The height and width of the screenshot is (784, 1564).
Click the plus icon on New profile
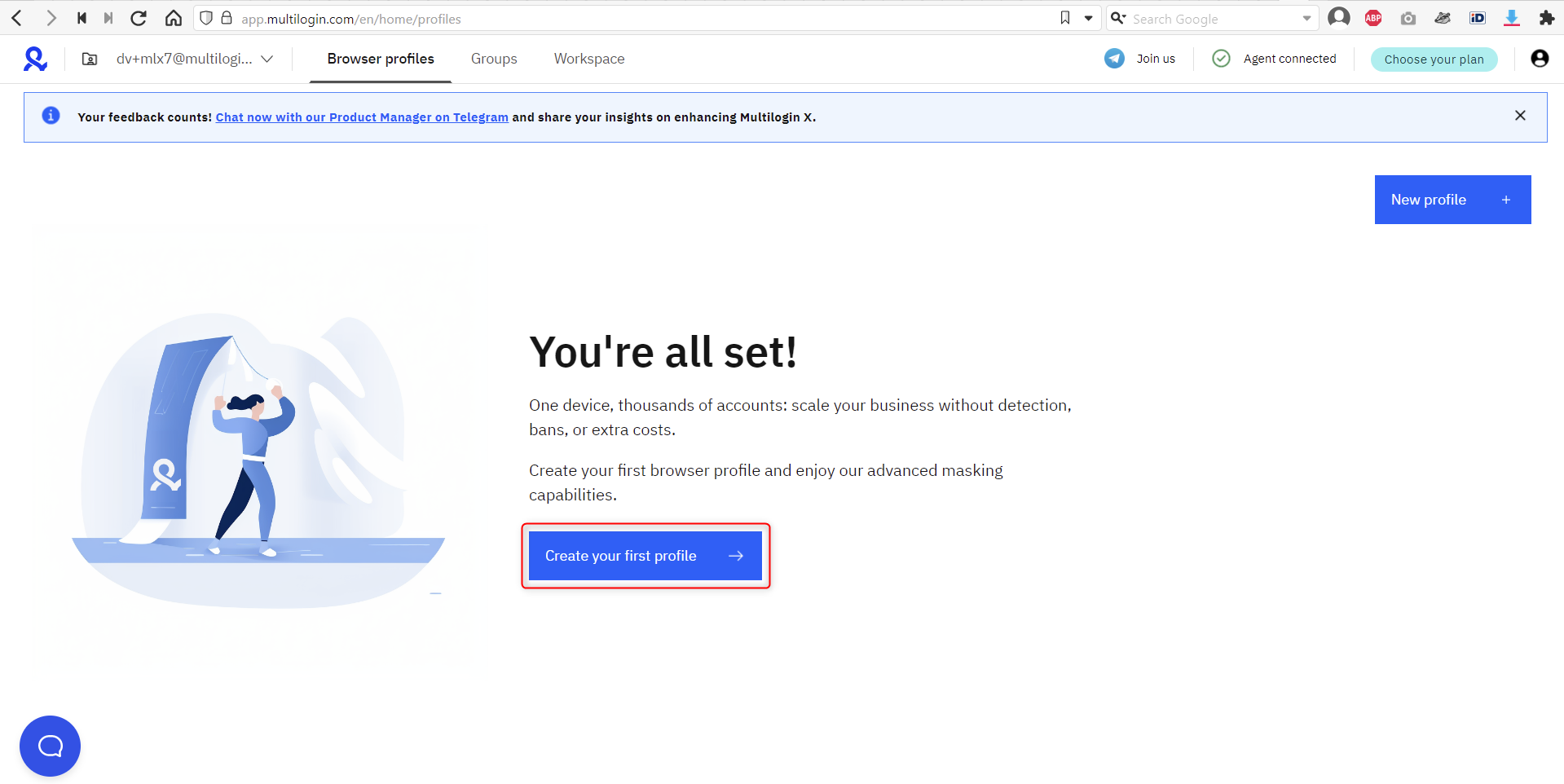pyautogui.click(x=1506, y=200)
